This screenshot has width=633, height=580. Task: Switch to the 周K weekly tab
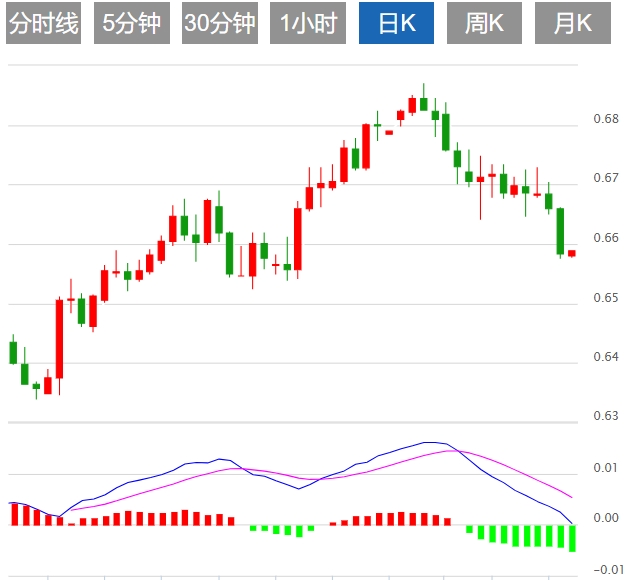484,23
